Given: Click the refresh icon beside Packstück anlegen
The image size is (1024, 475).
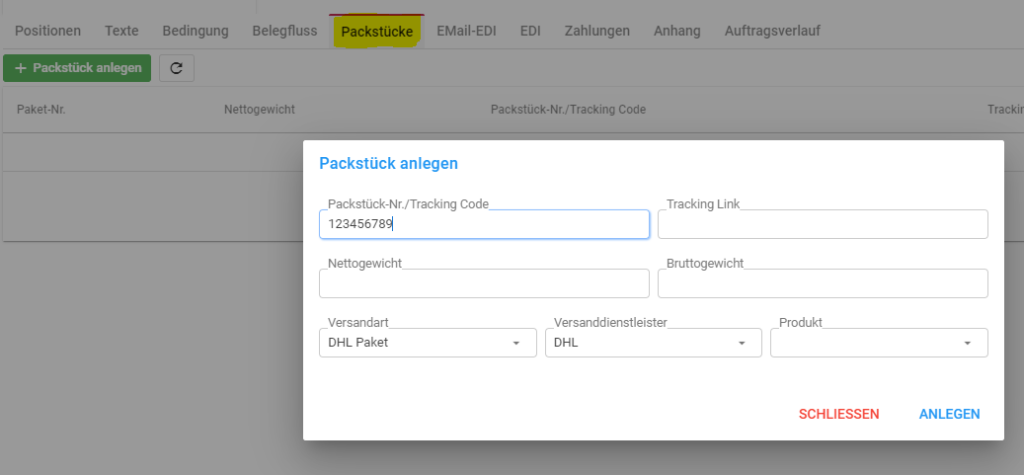Looking at the screenshot, I should point(176,68).
